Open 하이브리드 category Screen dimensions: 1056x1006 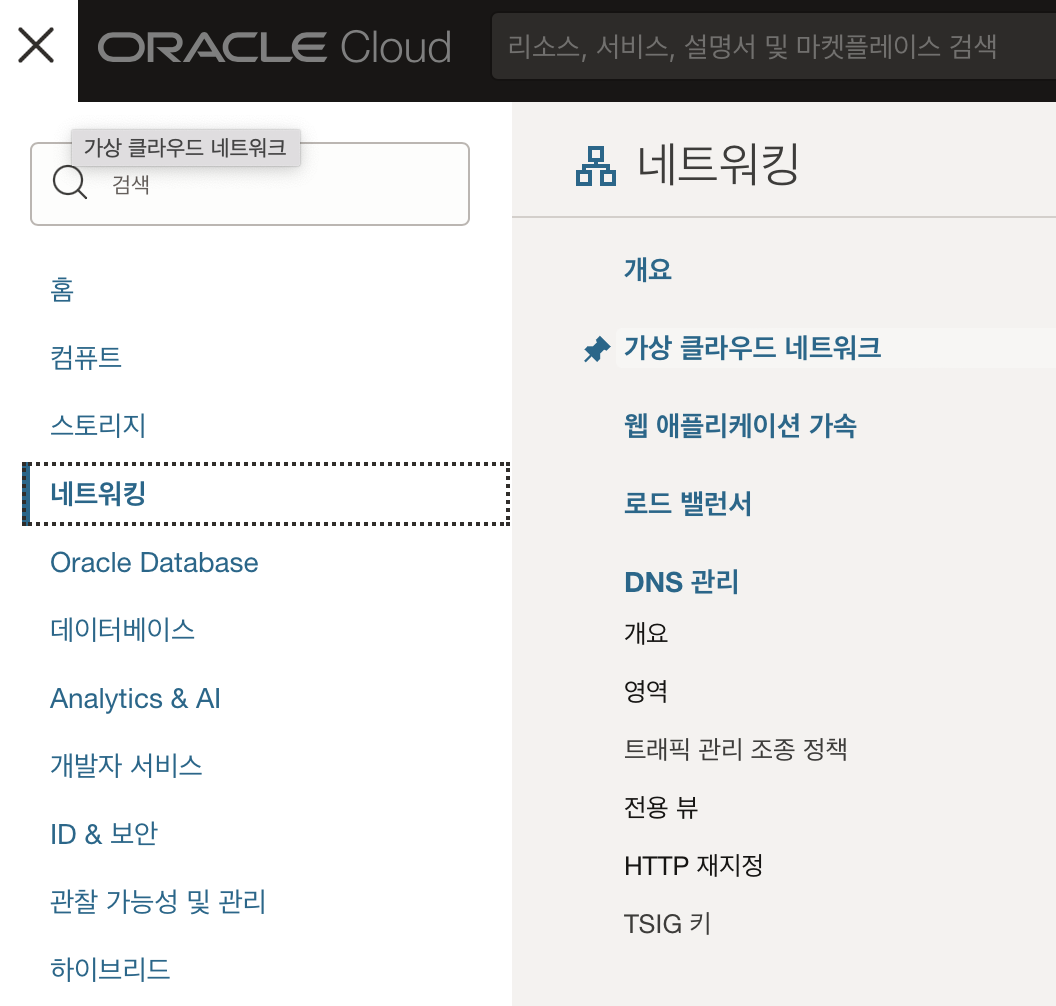[110, 969]
